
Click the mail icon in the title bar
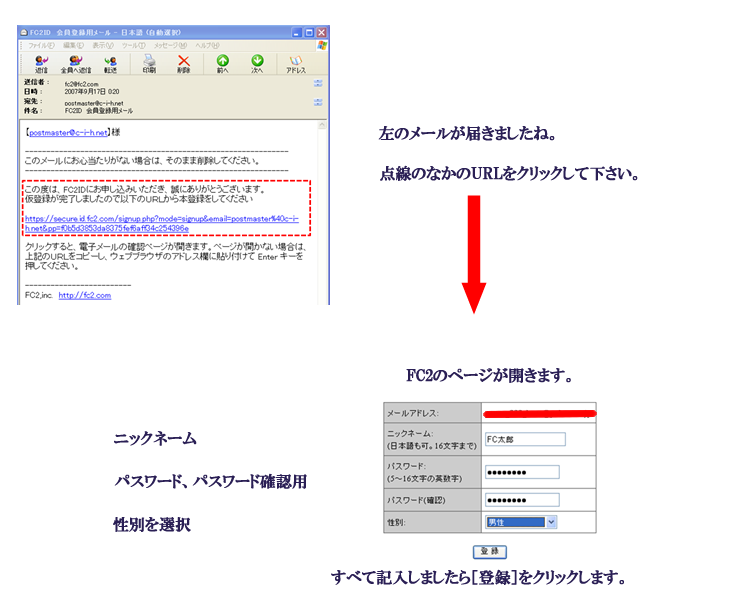click(x=24, y=33)
